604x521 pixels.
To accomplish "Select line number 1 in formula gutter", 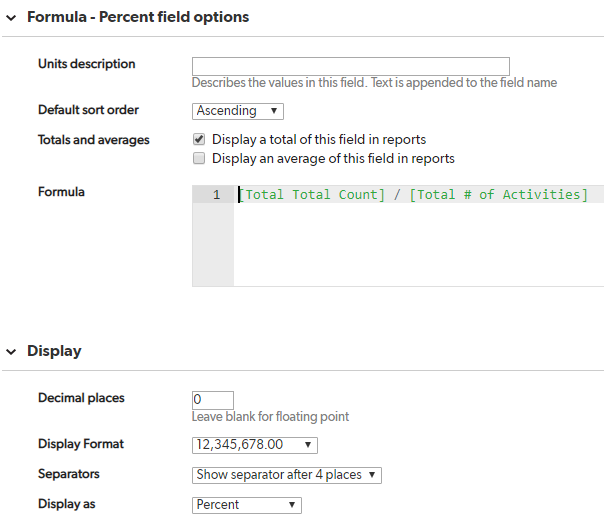I will pyautogui.click(x=216, y=195).
